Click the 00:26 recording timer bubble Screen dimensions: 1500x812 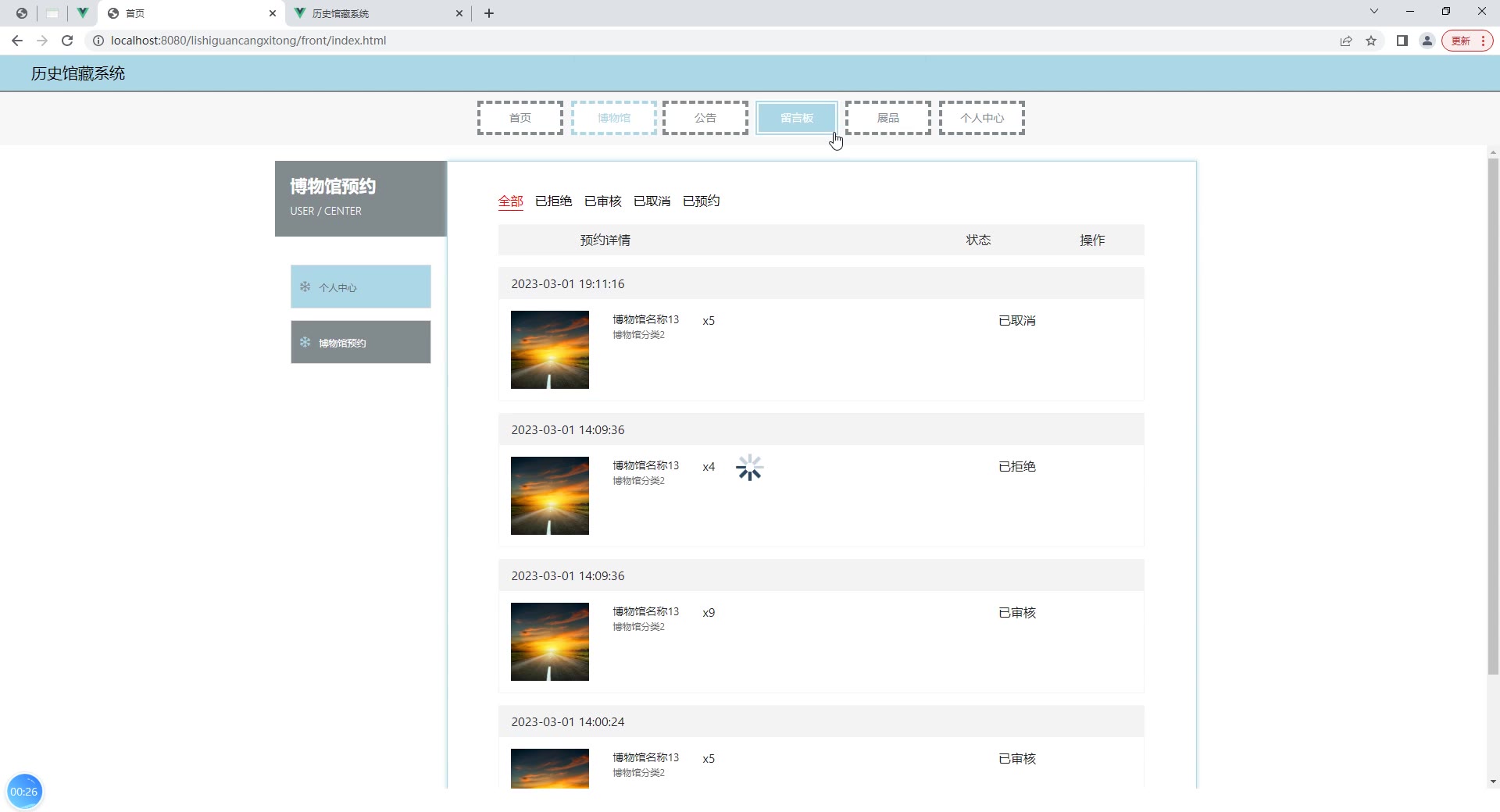[24, 792]
